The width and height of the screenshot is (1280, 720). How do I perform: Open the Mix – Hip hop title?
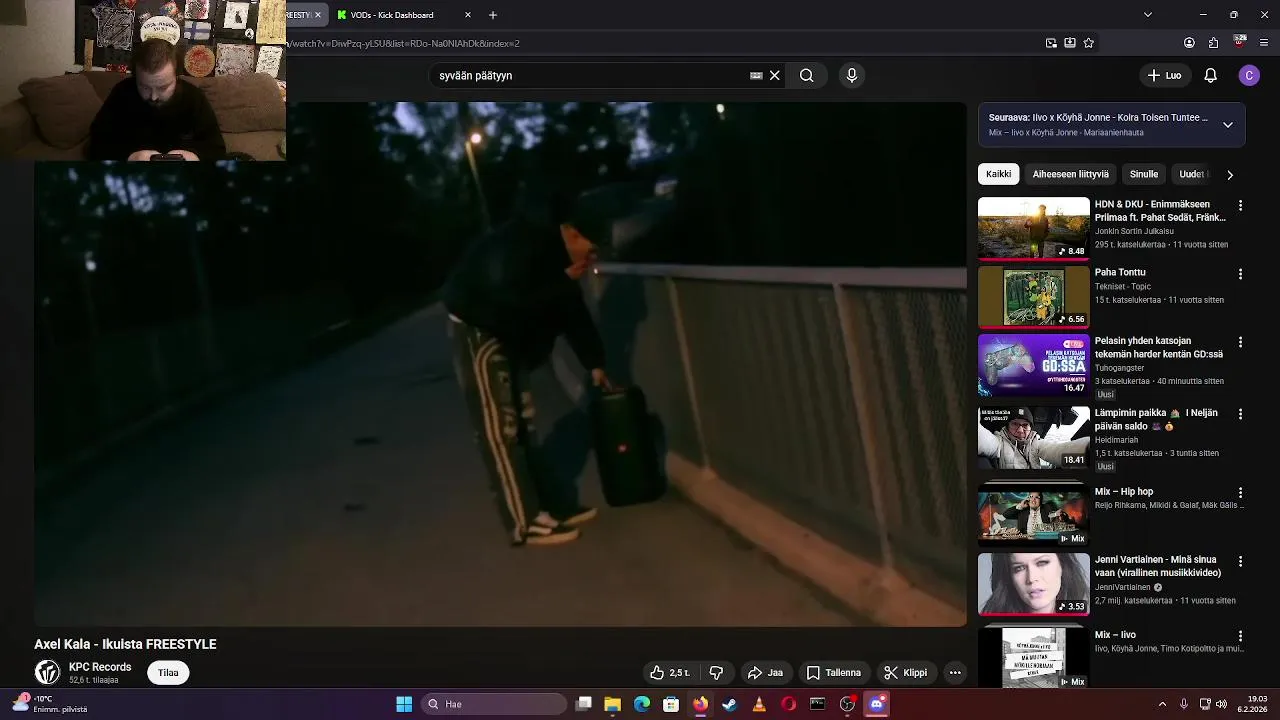point(1124,492)
